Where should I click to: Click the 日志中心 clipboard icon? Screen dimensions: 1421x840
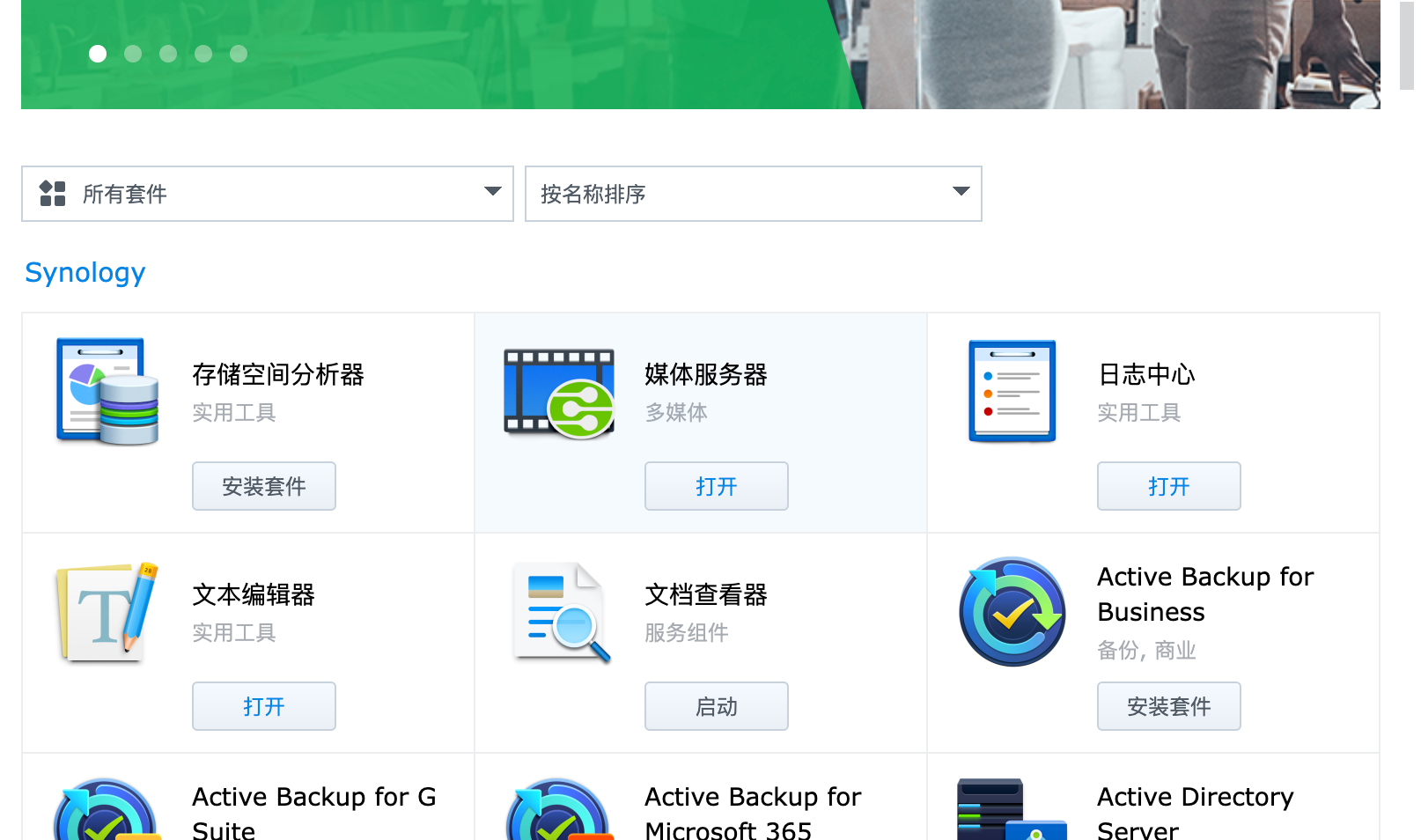pos(1012,391)
